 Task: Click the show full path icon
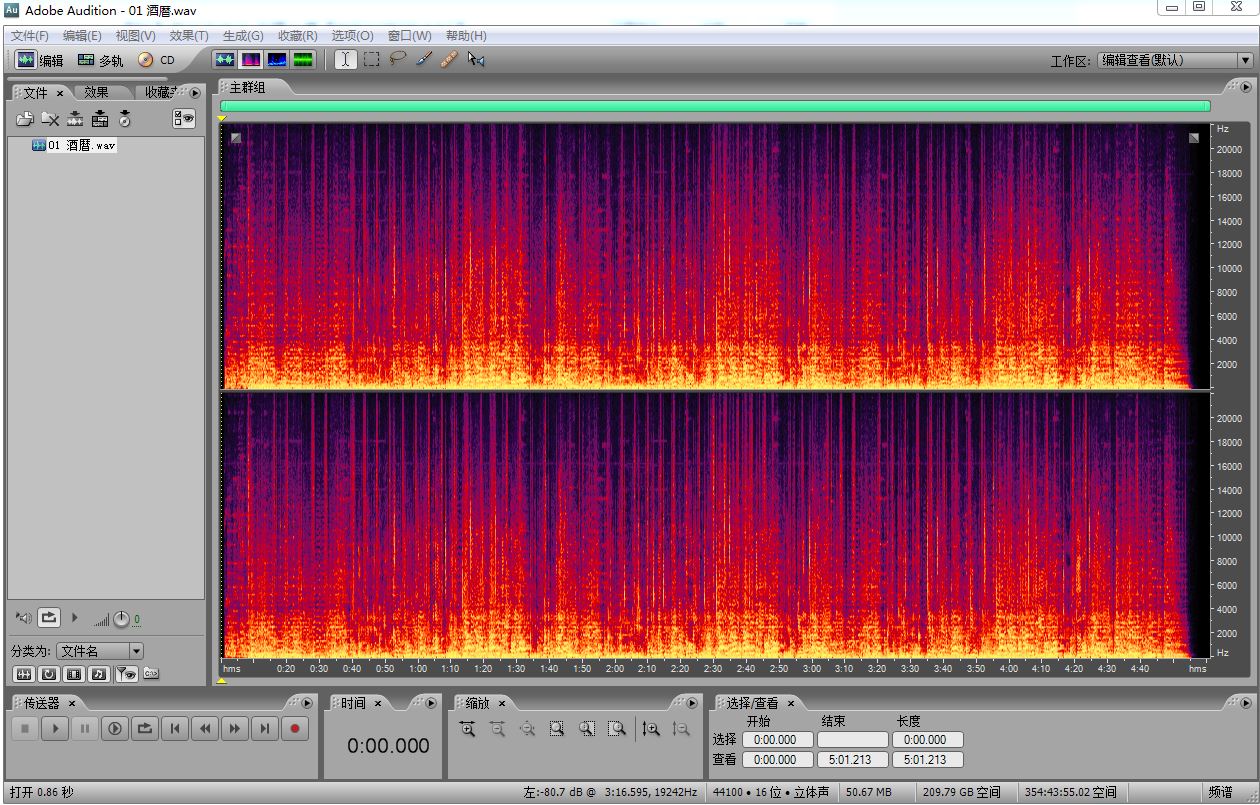click(151, 674)
